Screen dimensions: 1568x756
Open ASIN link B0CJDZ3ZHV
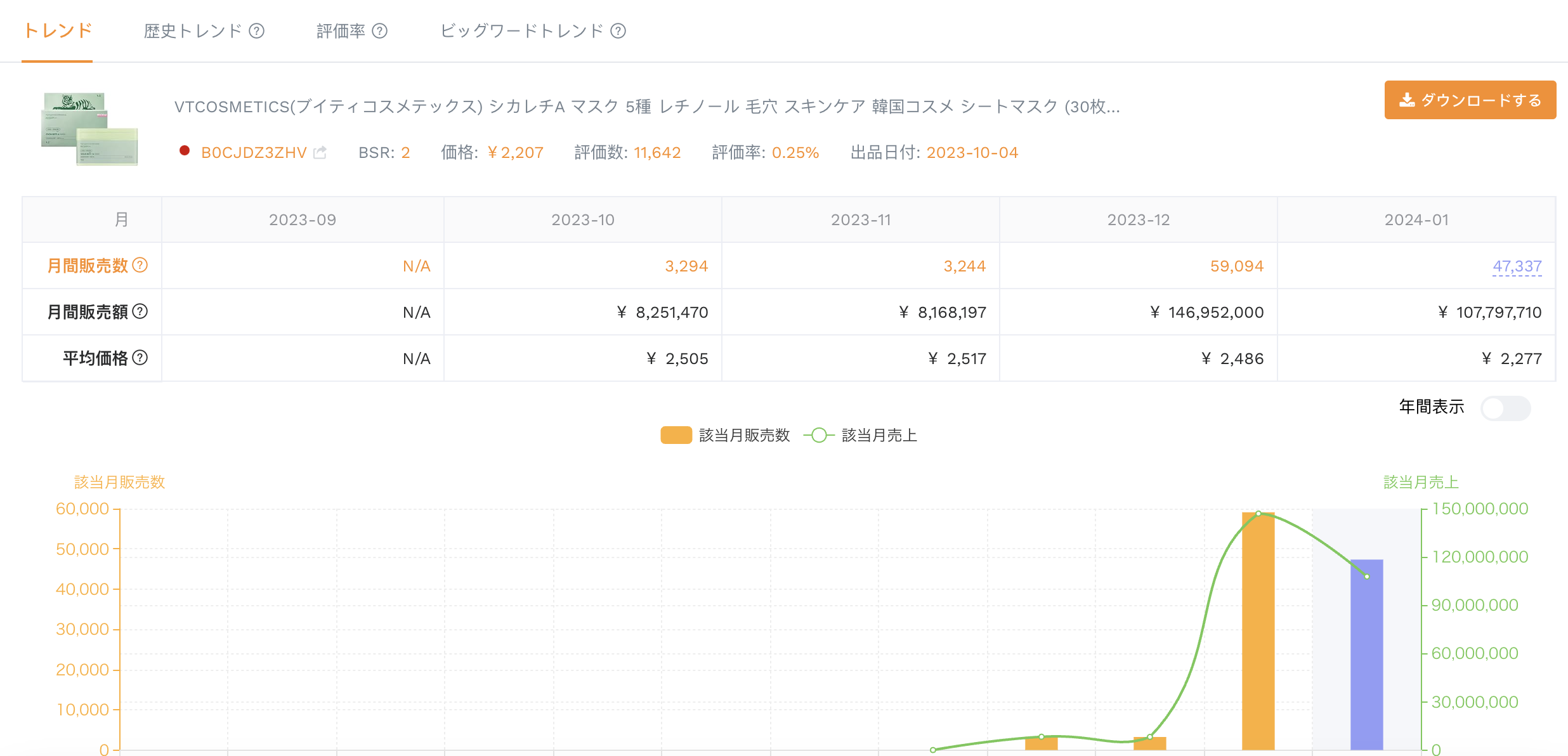[254, 153]
